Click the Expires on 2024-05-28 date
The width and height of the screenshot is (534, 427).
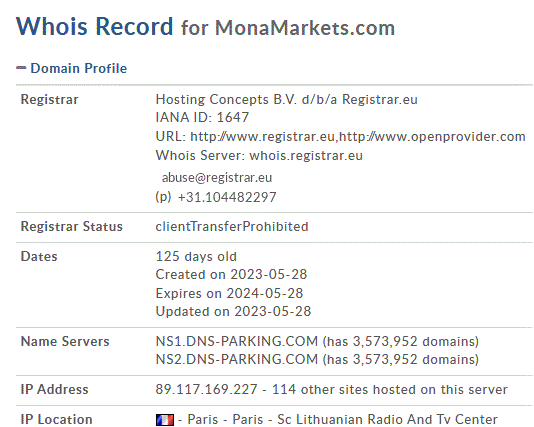point(229,294)
